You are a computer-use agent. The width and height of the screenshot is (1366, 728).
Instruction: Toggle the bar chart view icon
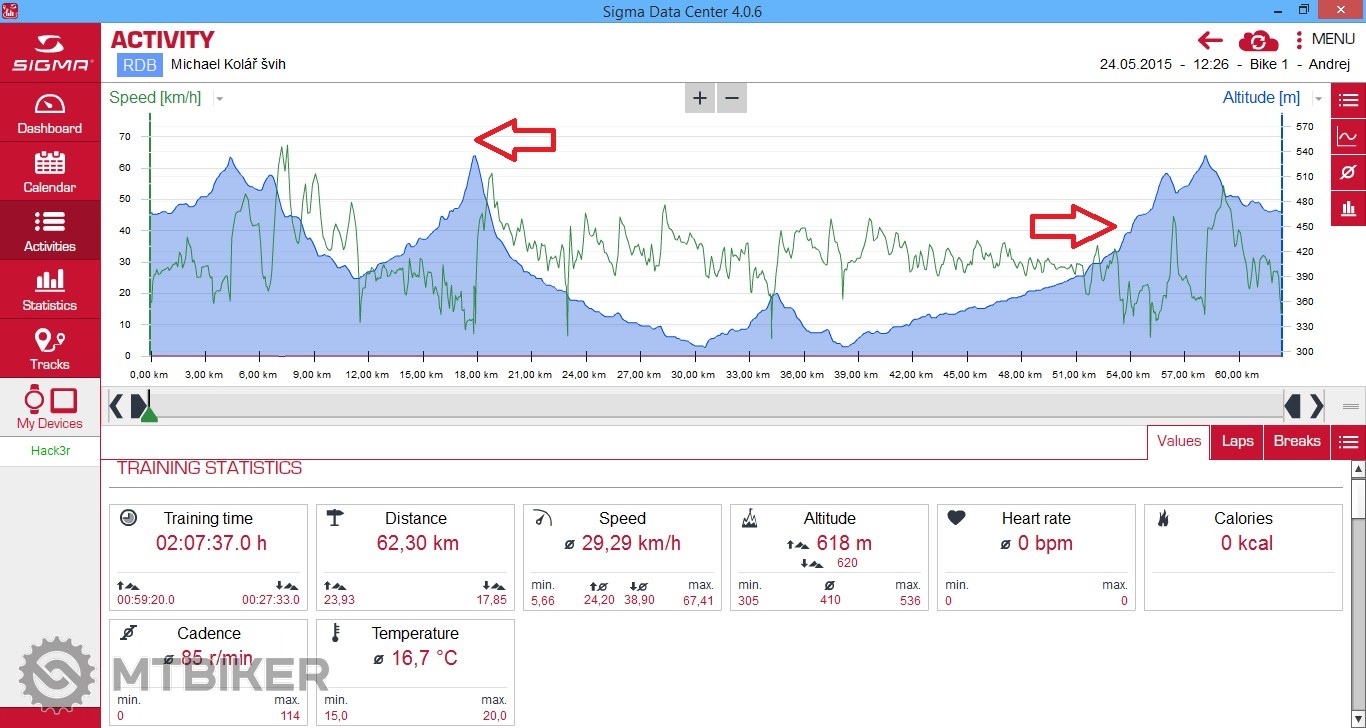click(x=1348, y=208)
